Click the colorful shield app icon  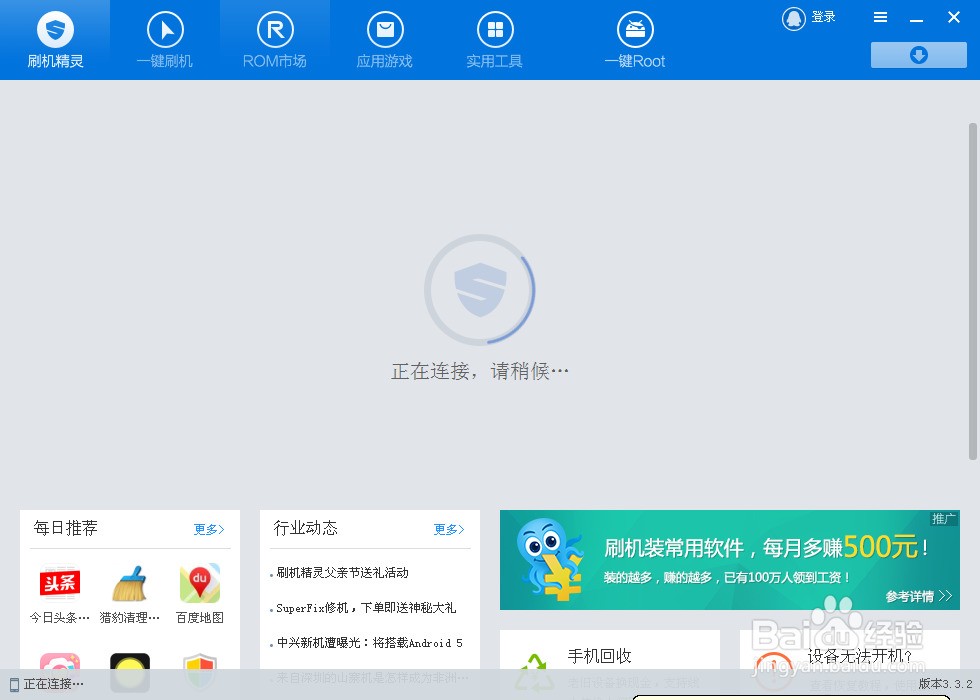[199, 670]
